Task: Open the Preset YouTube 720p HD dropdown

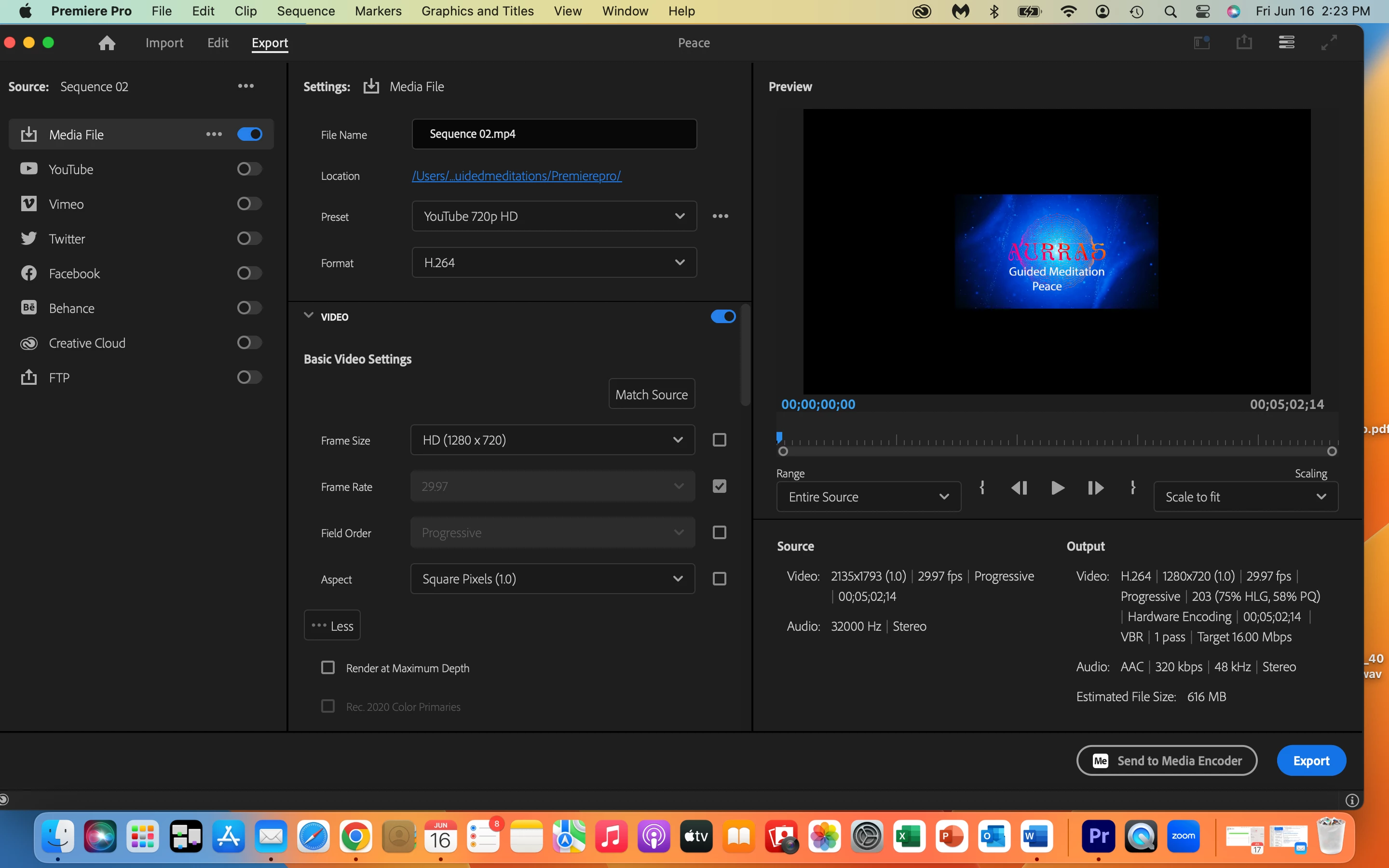Action: pos(554,217)
